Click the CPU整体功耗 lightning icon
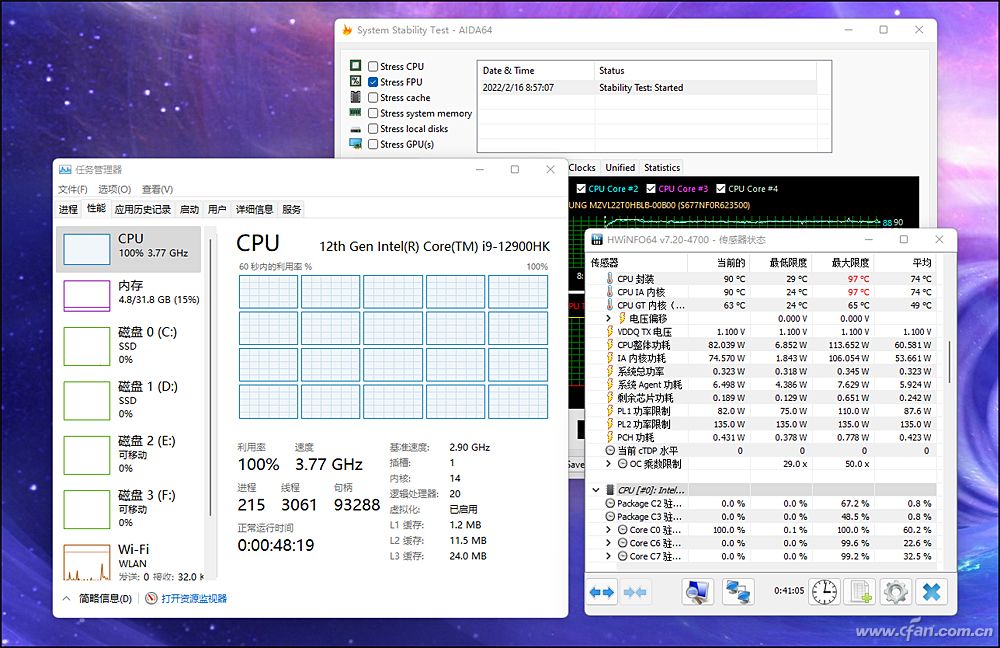This screenshot has height=648, width=1000. [x=610, y=344]
